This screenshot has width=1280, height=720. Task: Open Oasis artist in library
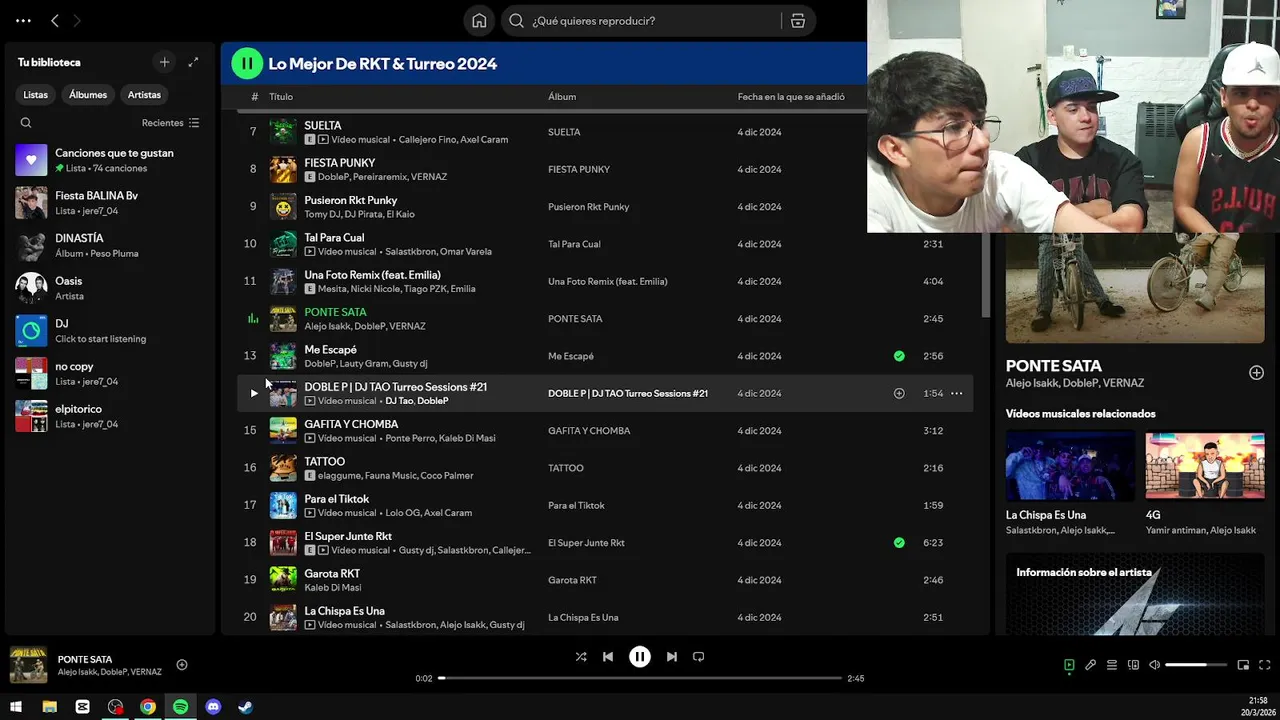[109, 288]
